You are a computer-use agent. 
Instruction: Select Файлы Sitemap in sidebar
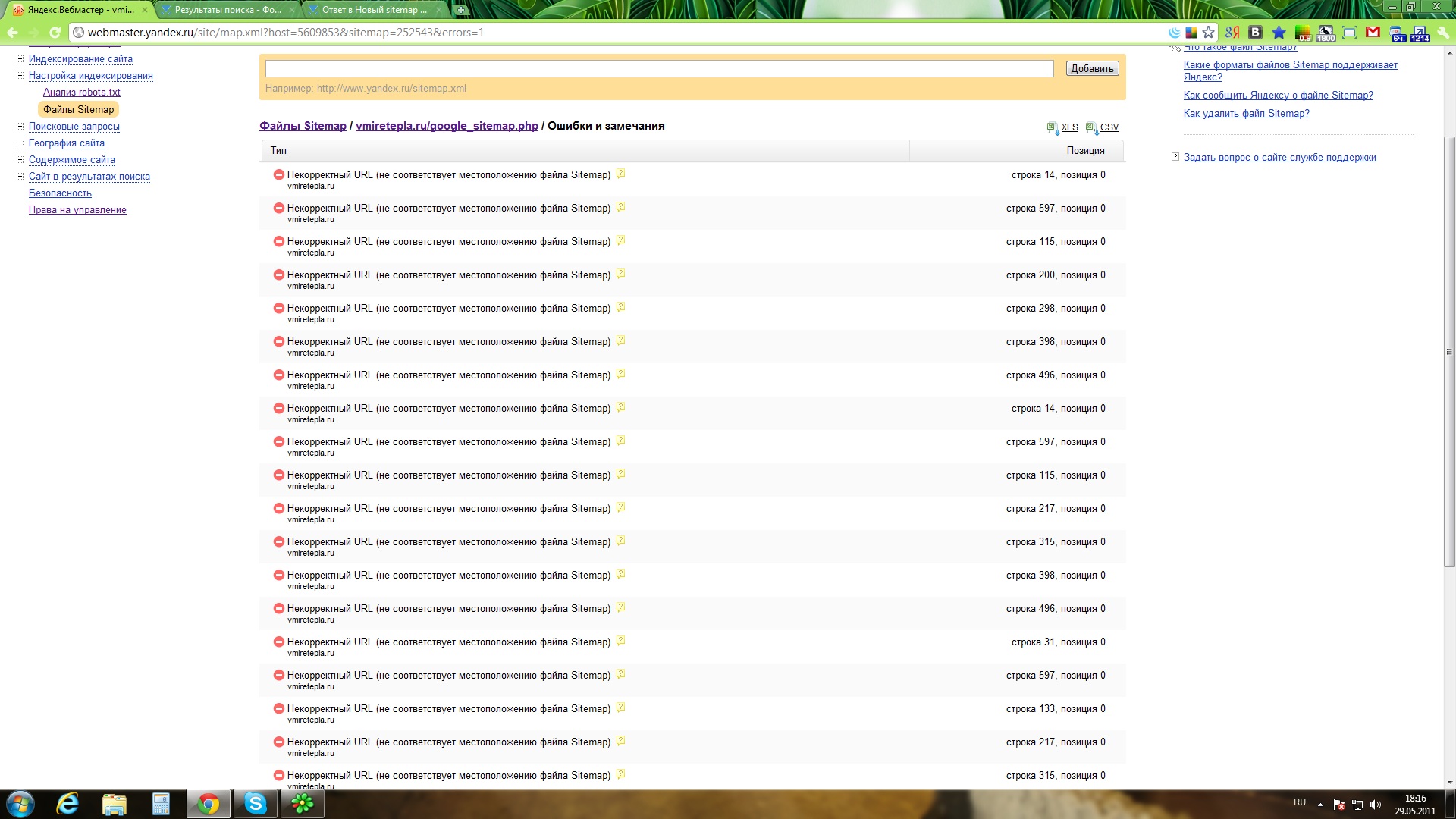[78, 109]
